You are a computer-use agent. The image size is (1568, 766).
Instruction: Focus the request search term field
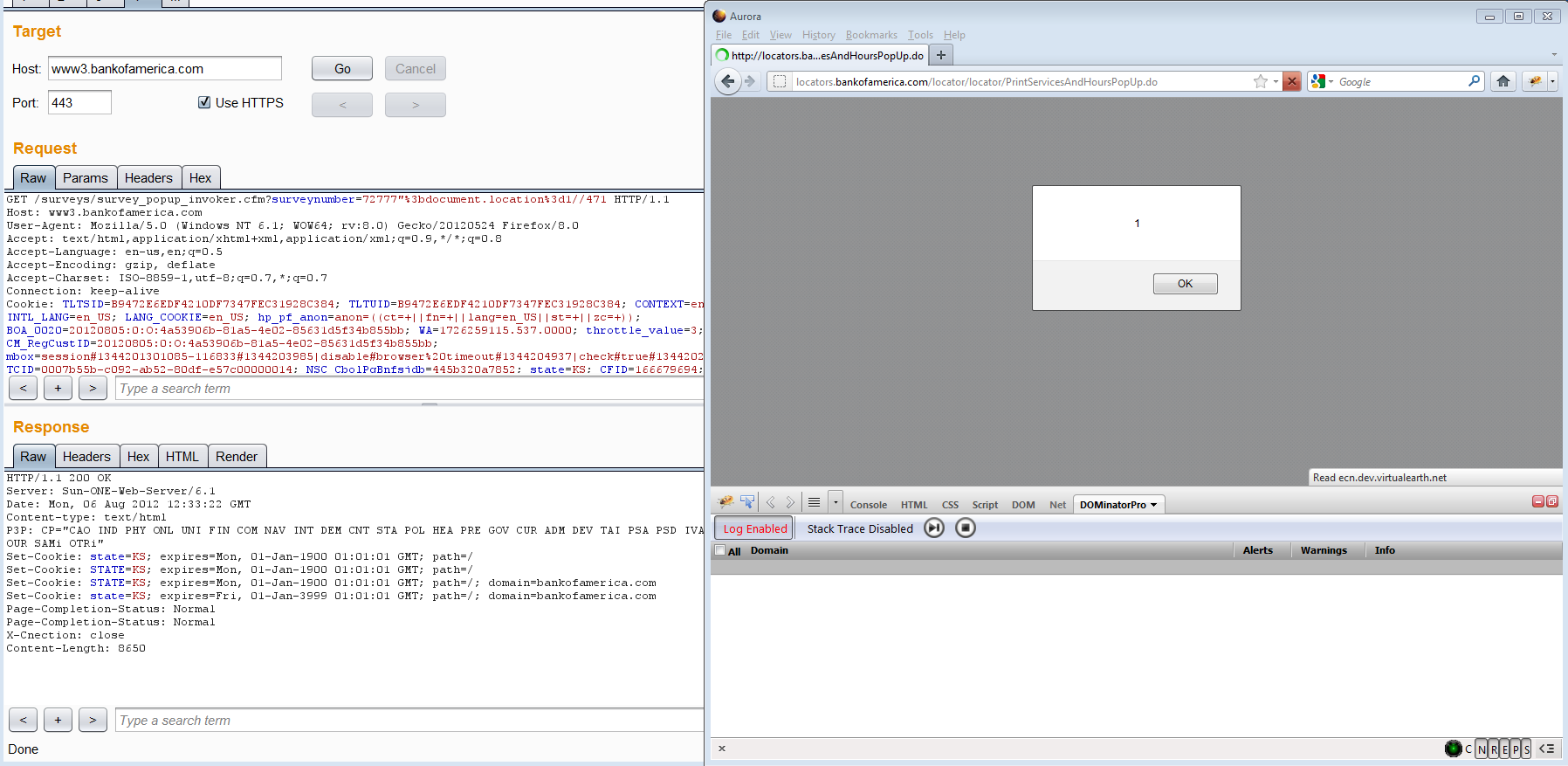(409, 389)
